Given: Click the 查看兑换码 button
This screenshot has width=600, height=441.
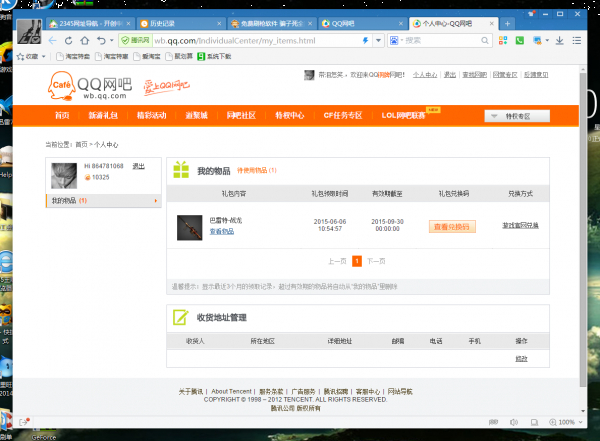Looking at the screenshot, I should (452, 227).
